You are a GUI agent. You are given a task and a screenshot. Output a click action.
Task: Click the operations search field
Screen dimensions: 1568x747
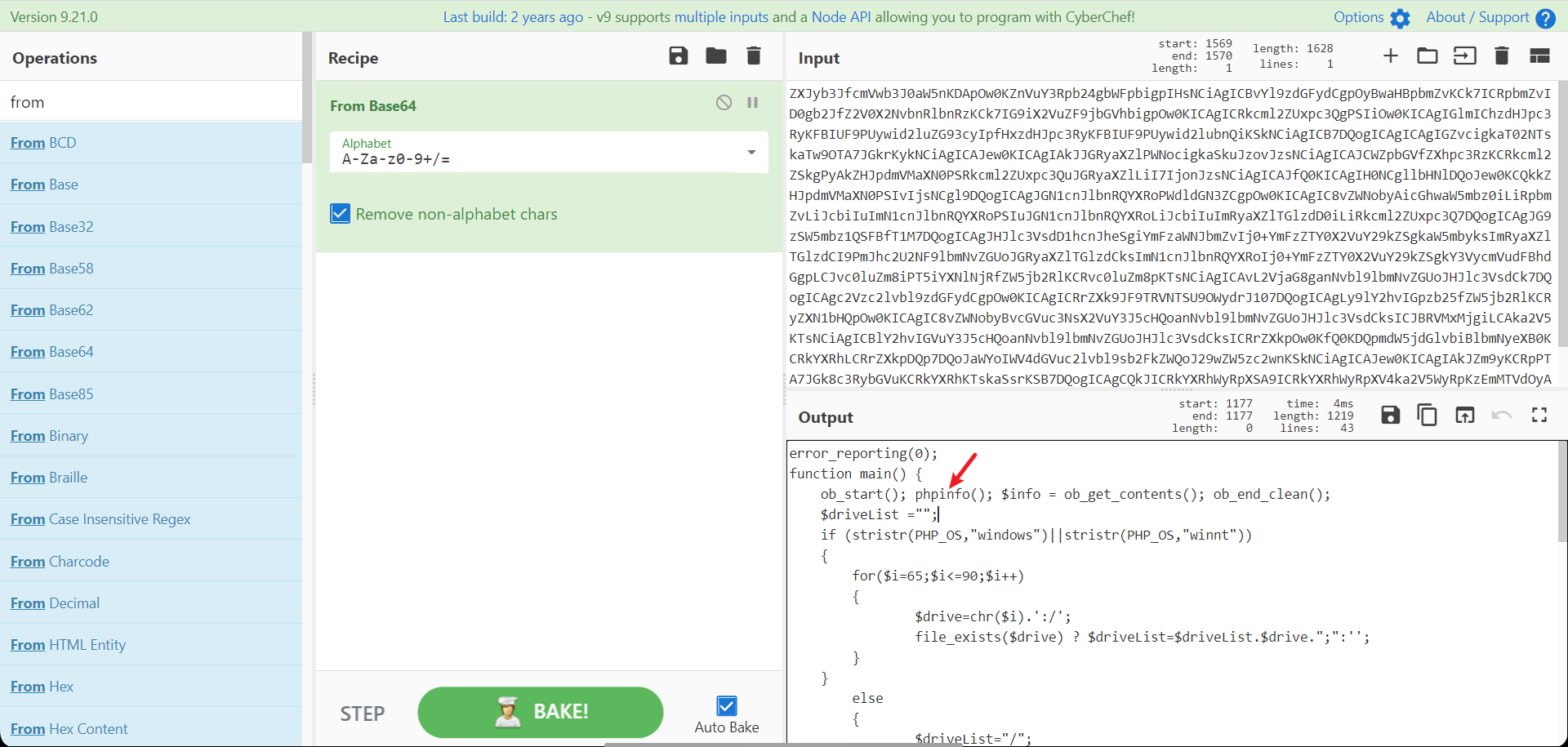tap(151, 102)
